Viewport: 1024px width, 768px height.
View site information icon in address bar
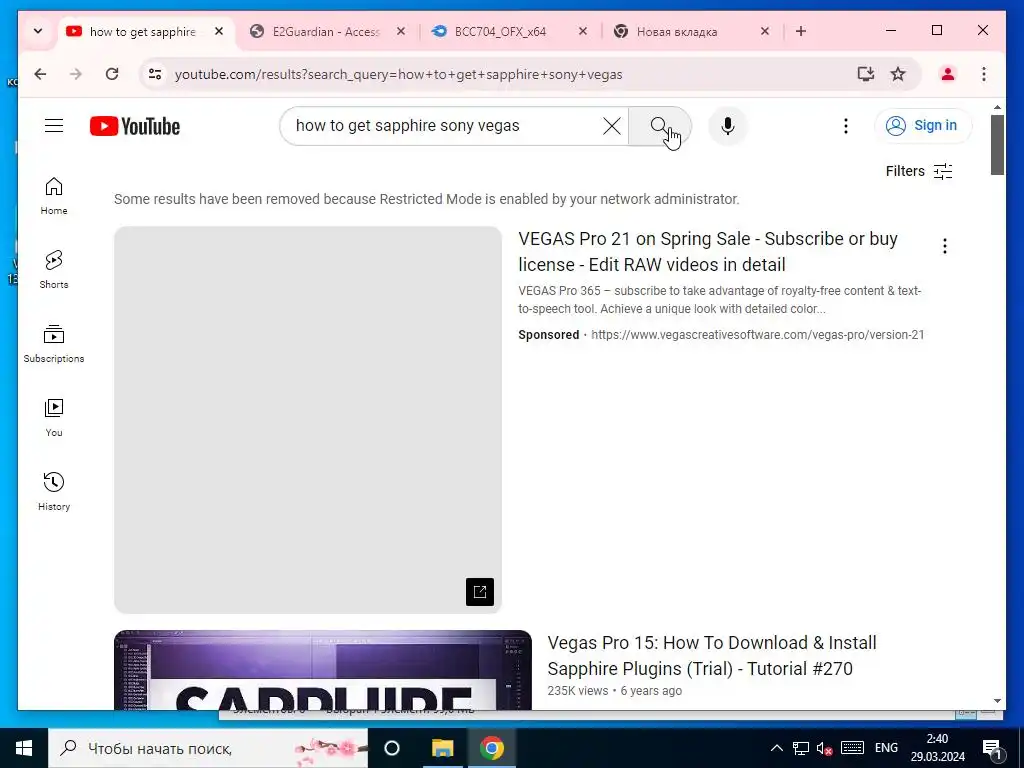[155, 74]
